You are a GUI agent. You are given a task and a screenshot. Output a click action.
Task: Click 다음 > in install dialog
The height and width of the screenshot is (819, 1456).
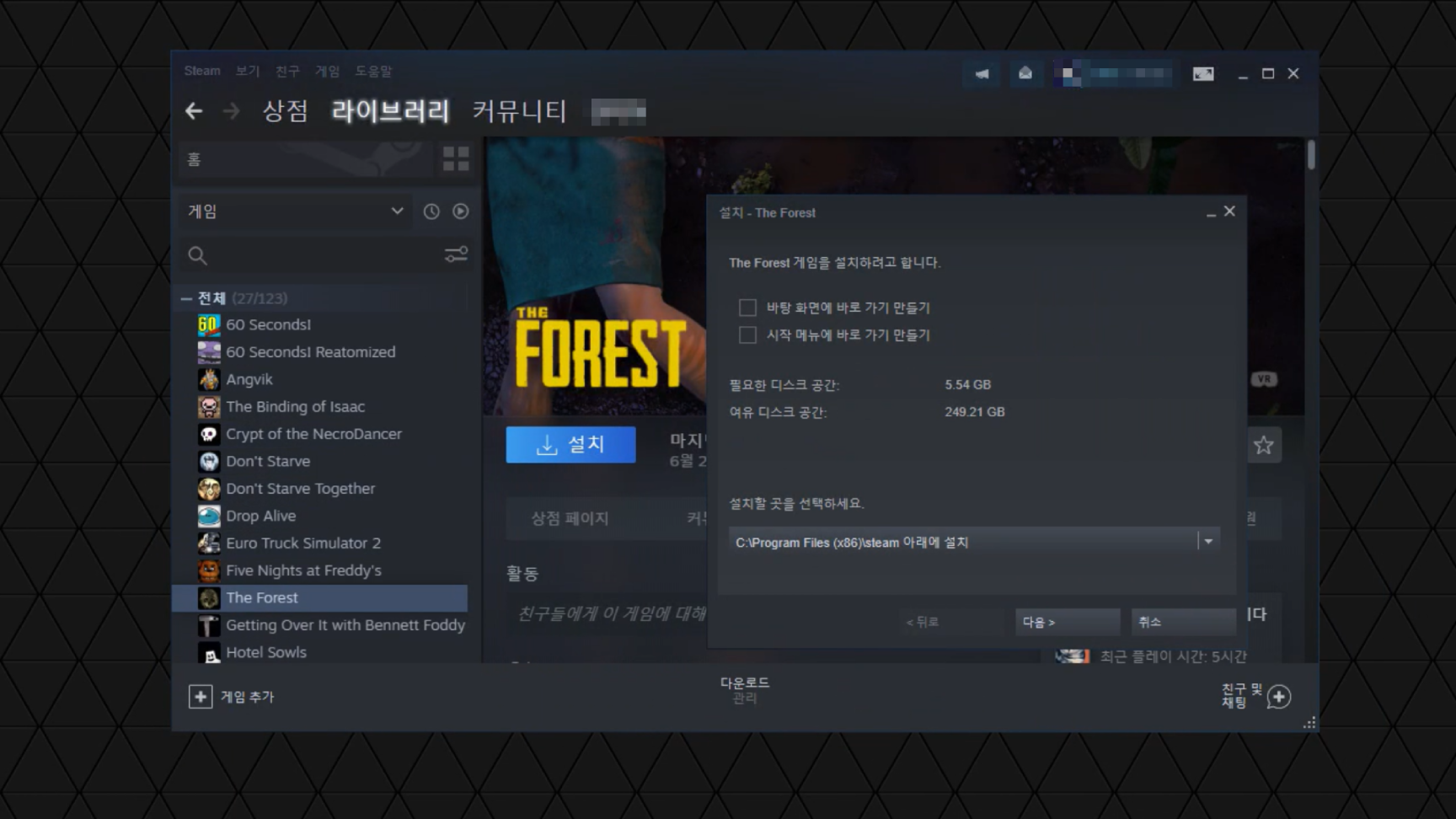pos(1067,622)
